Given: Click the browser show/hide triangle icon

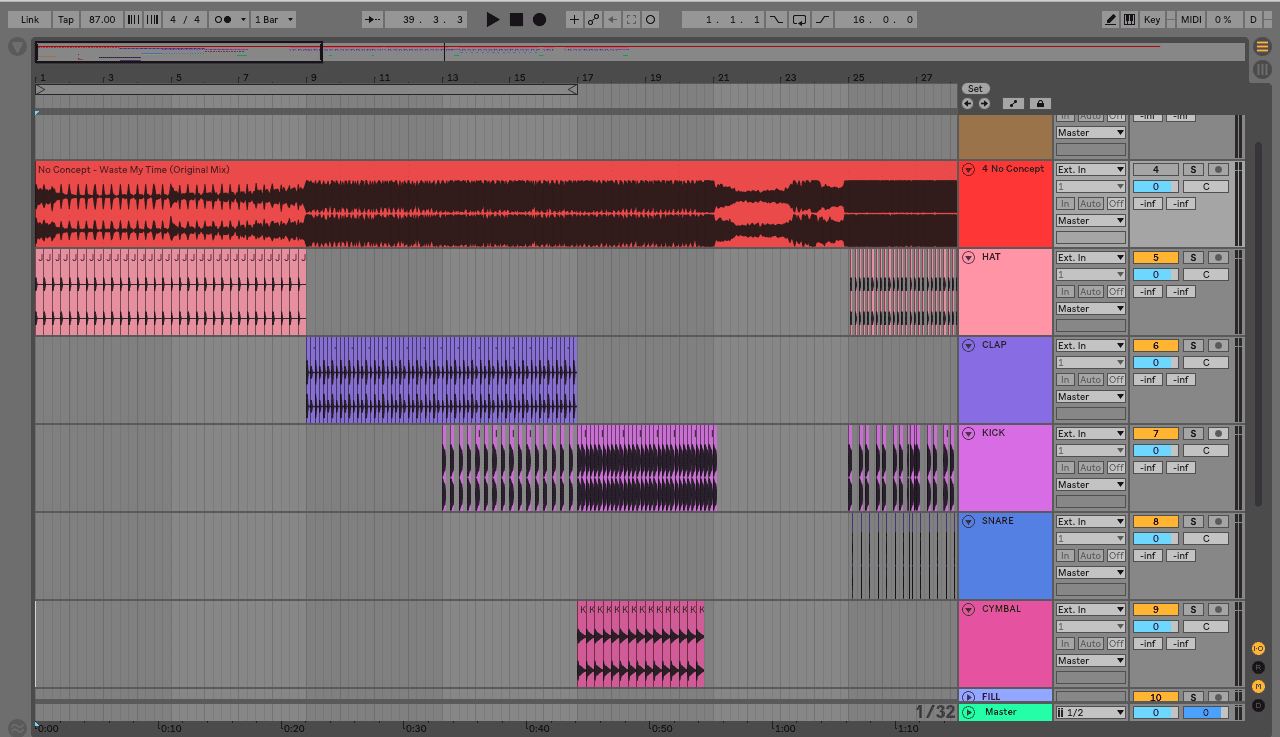Looking at the screenshot, I should pyautogui.click(x=17, y=46).
